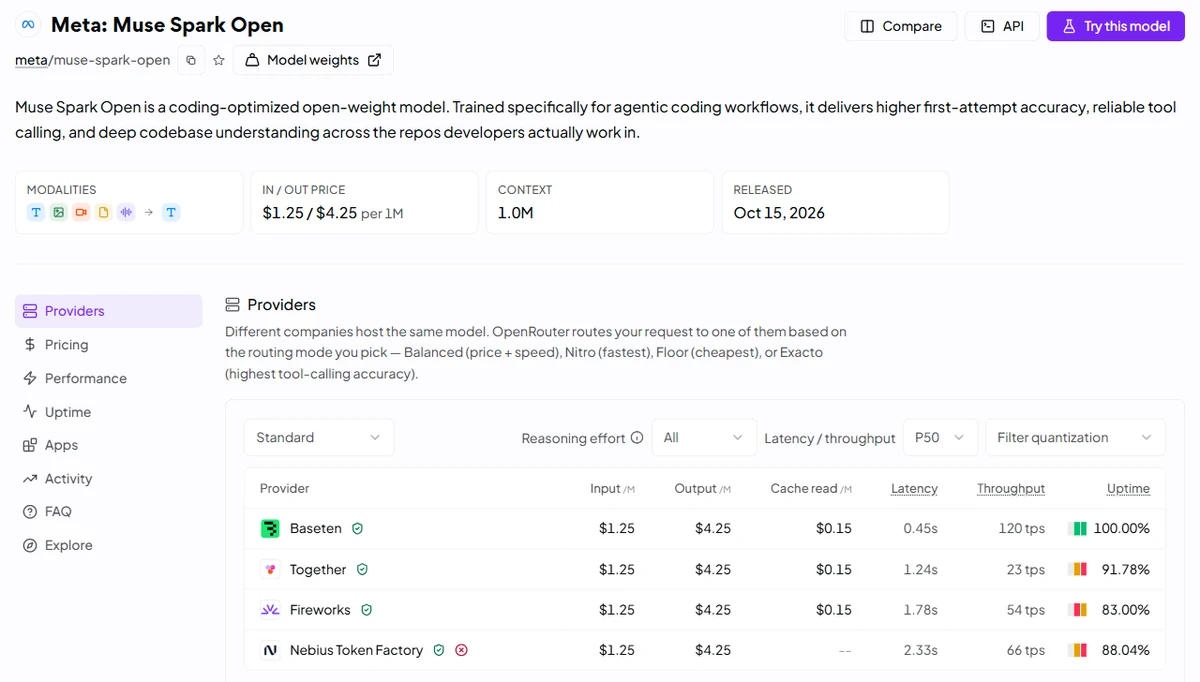Viewport: 1200px width, 682px height.
Task: Click the Fireworks 54 tps throughput value
Action: click(x=1026, y=609)
